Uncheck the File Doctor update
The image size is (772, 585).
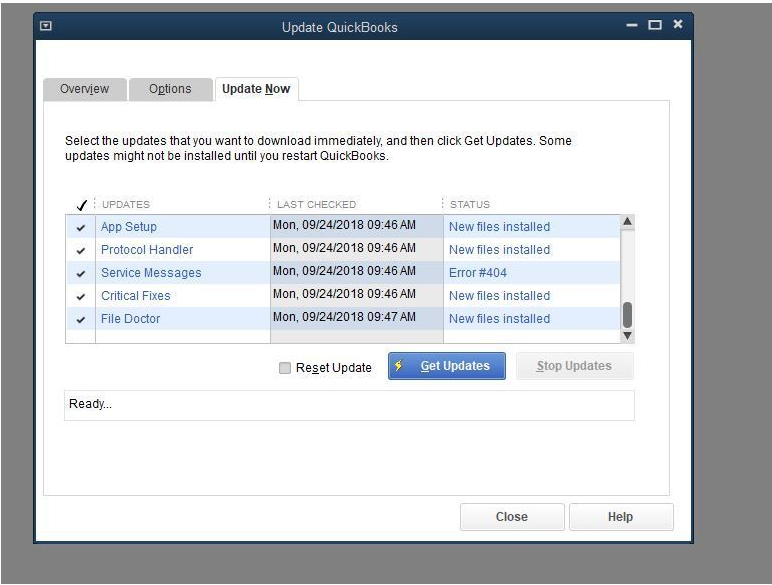coord(81,320)
